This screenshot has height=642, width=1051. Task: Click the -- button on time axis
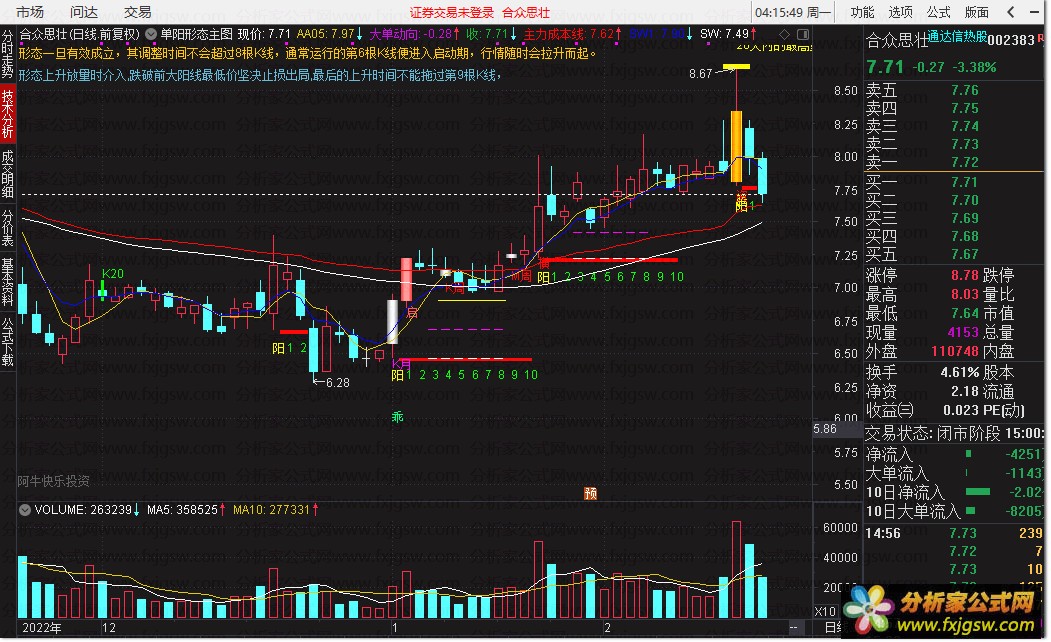(794, 628)
